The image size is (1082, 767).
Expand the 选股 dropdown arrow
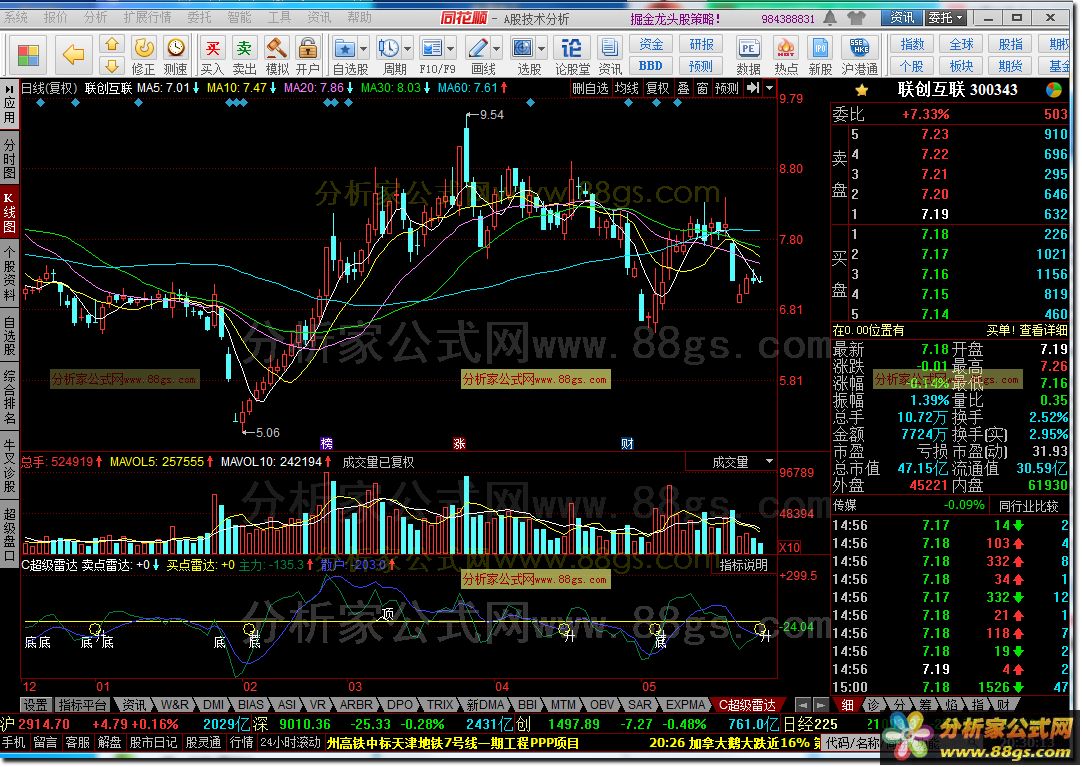coord(542,48)
